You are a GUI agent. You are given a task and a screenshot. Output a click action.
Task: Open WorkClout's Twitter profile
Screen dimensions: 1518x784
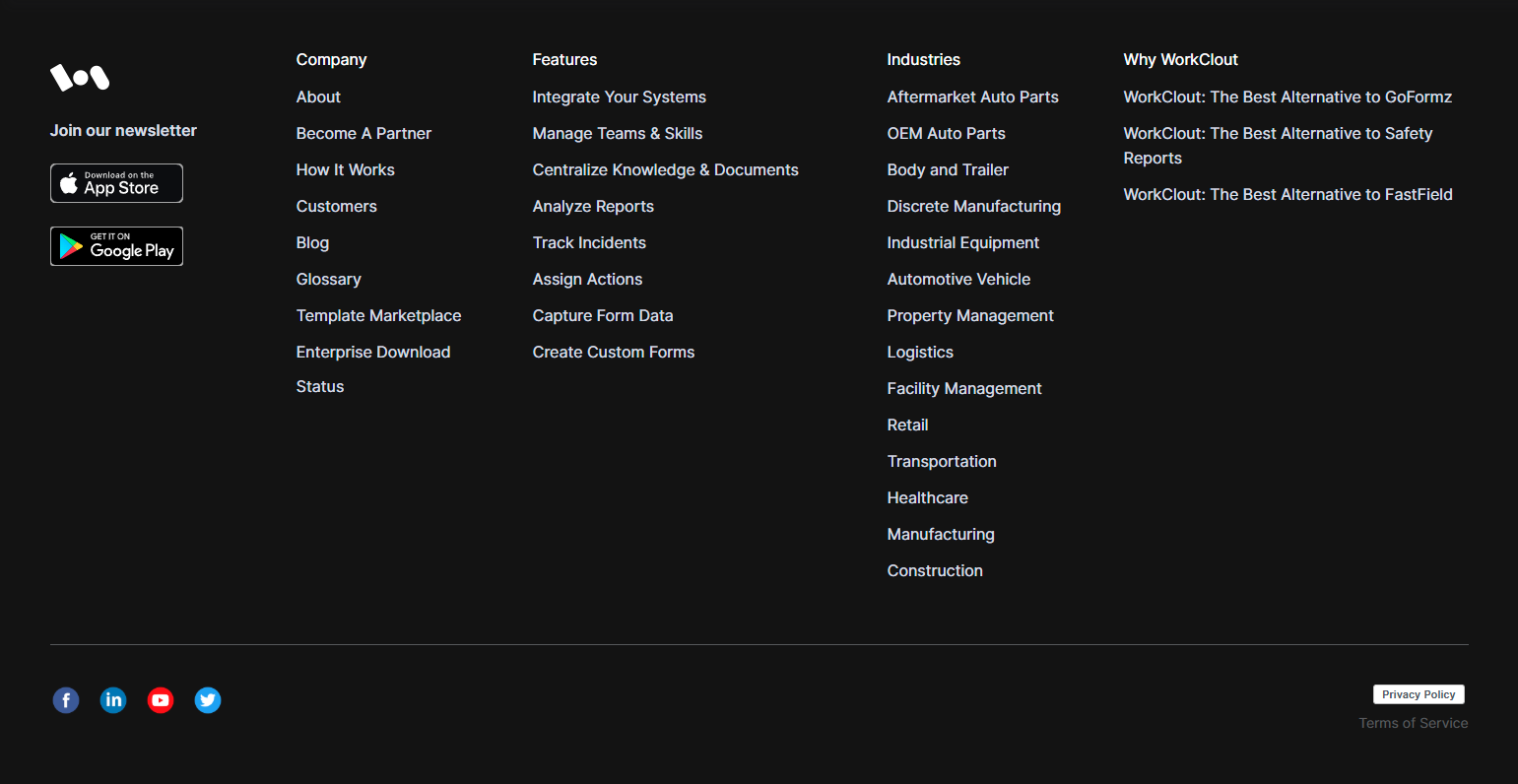point(208,700)
